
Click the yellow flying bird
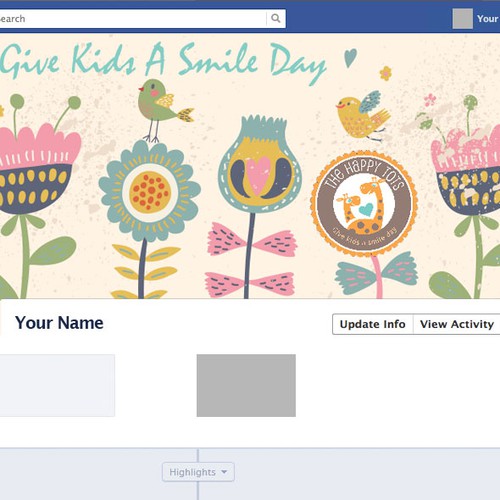tap(363, 115)
